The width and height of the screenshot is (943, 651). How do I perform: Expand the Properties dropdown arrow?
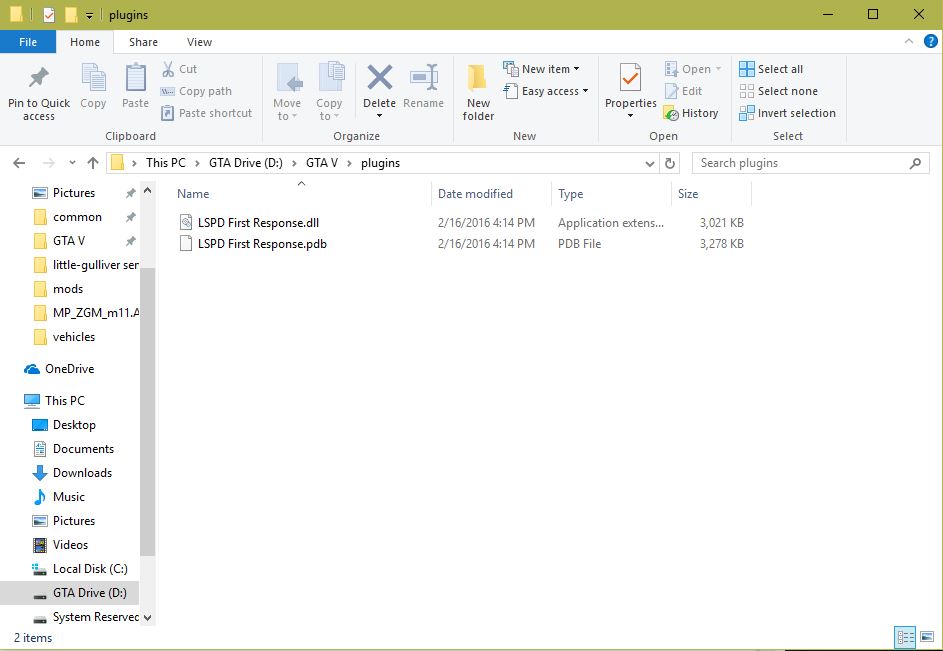click(630, 116)
